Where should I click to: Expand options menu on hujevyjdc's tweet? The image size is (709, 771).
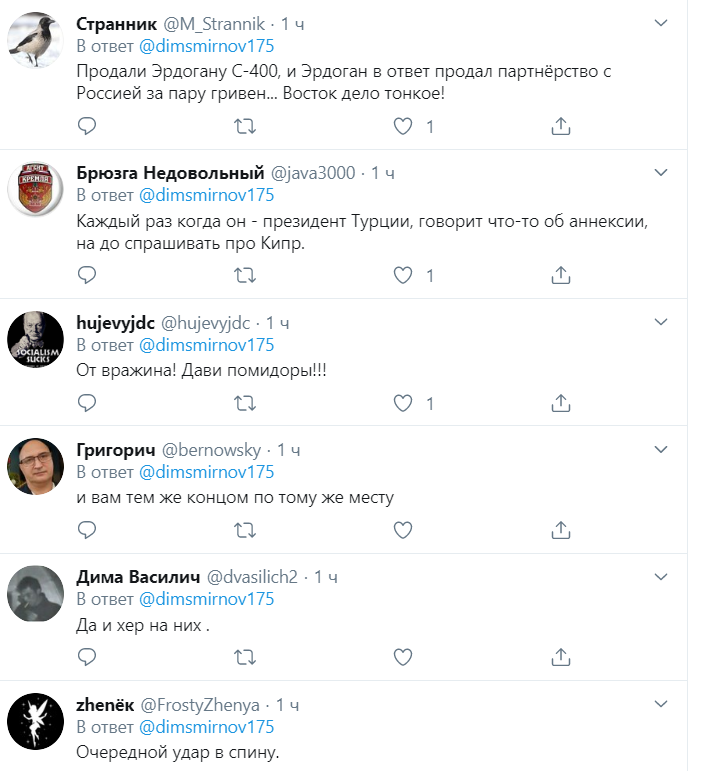(660, 322)
